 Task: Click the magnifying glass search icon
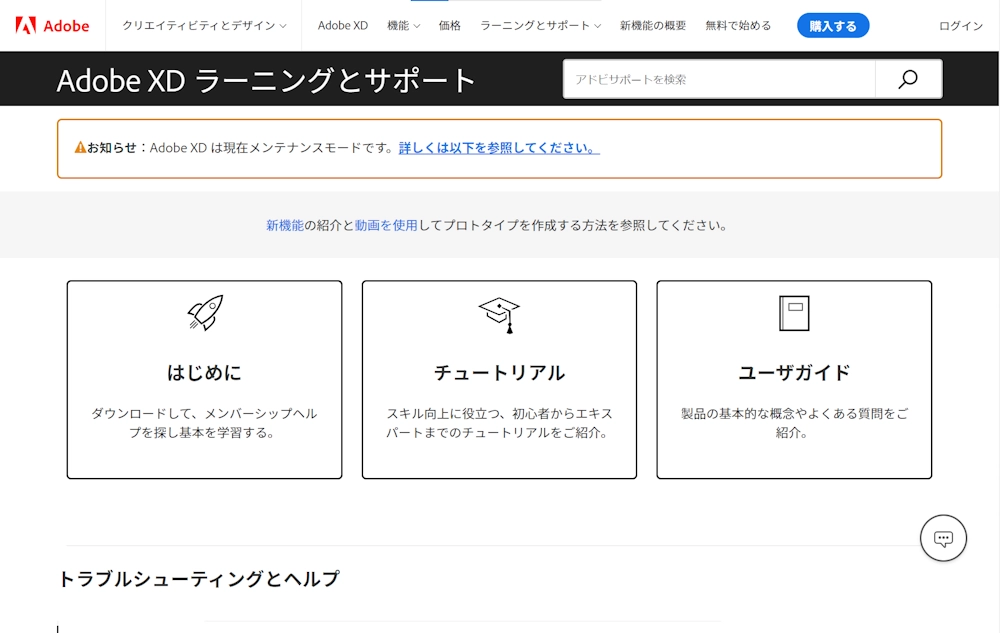pos(908,79)
